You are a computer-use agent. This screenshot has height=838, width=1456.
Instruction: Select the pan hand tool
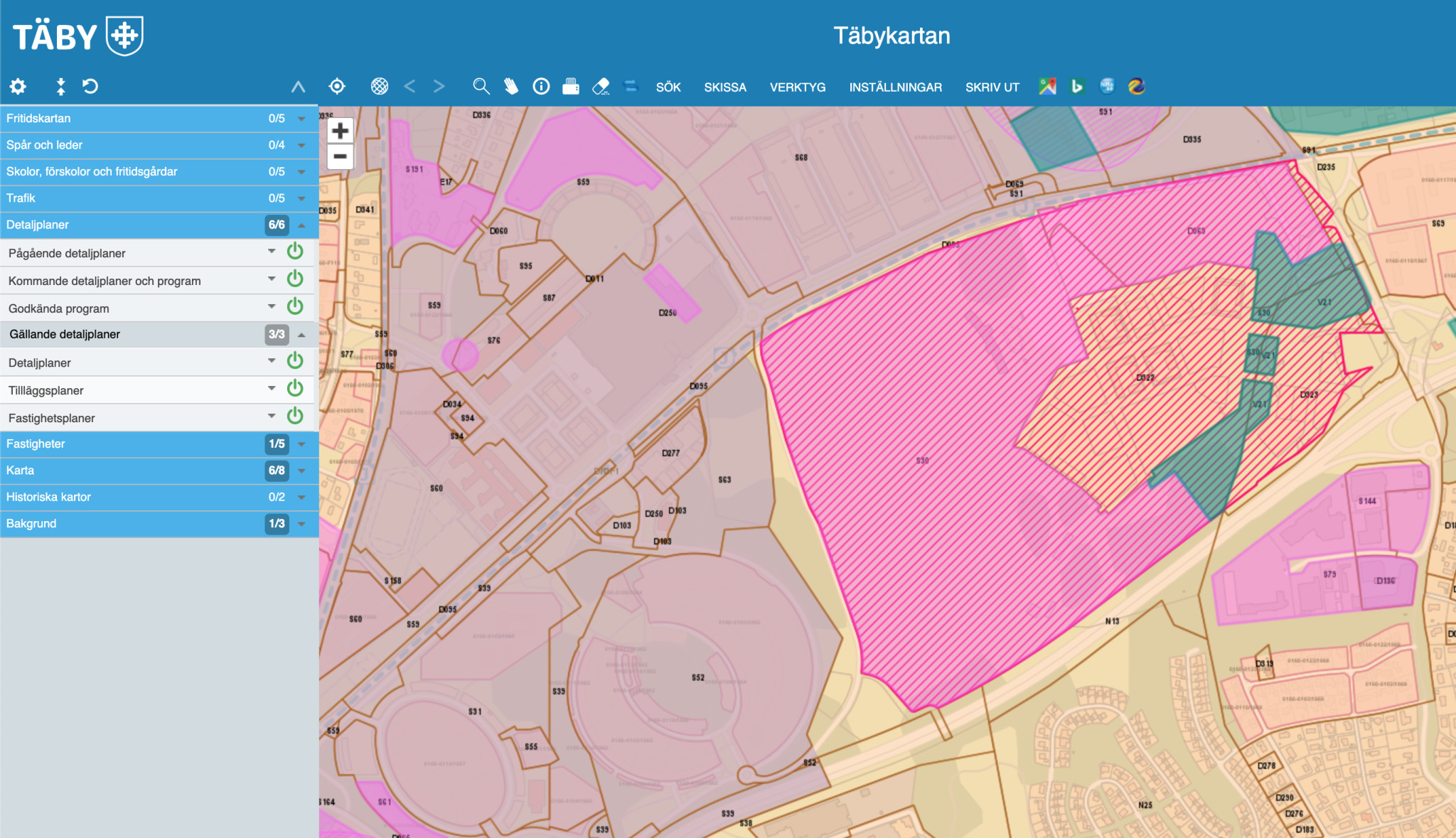tap(511, 87)
